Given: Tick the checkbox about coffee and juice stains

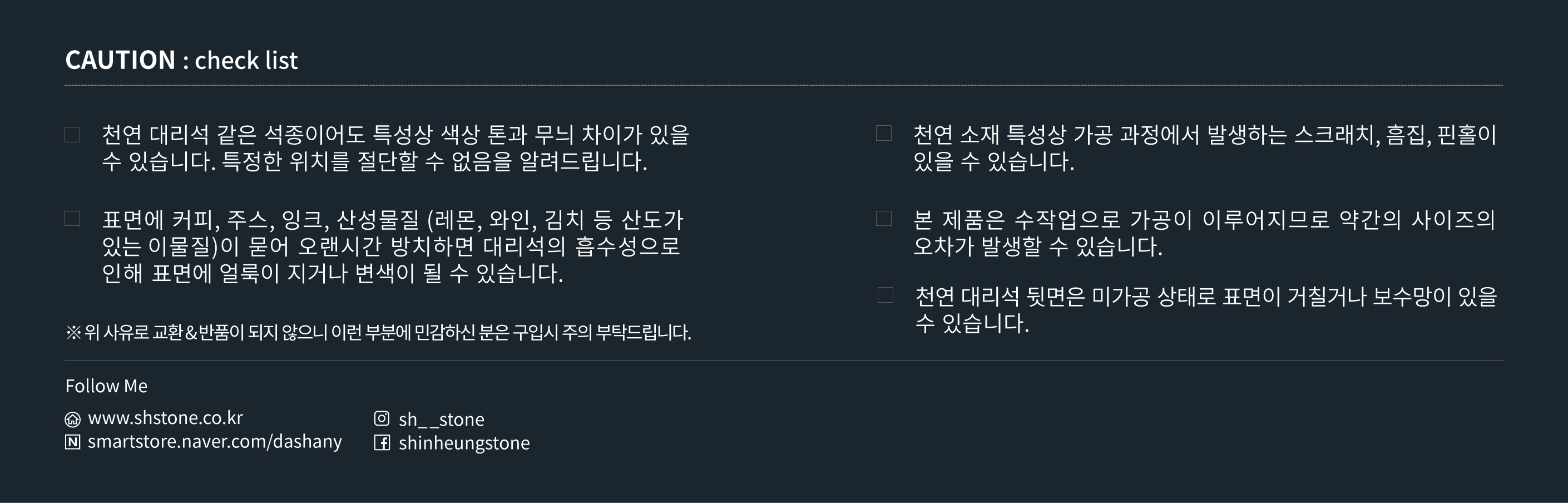Looking at the screenshot, I should click(72, 219).
